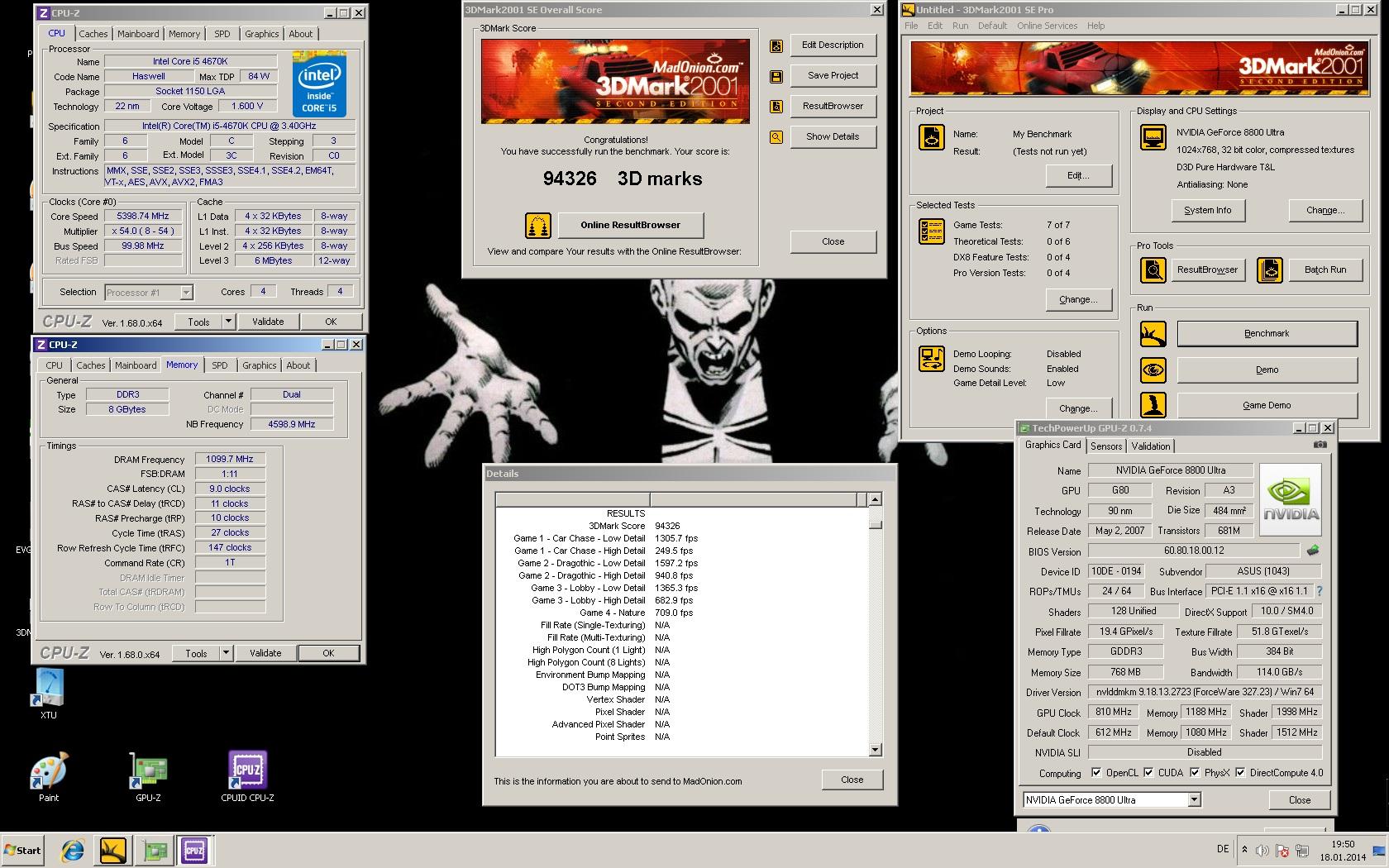Click the CPU-Z taskbar icon

click(194, 850)
